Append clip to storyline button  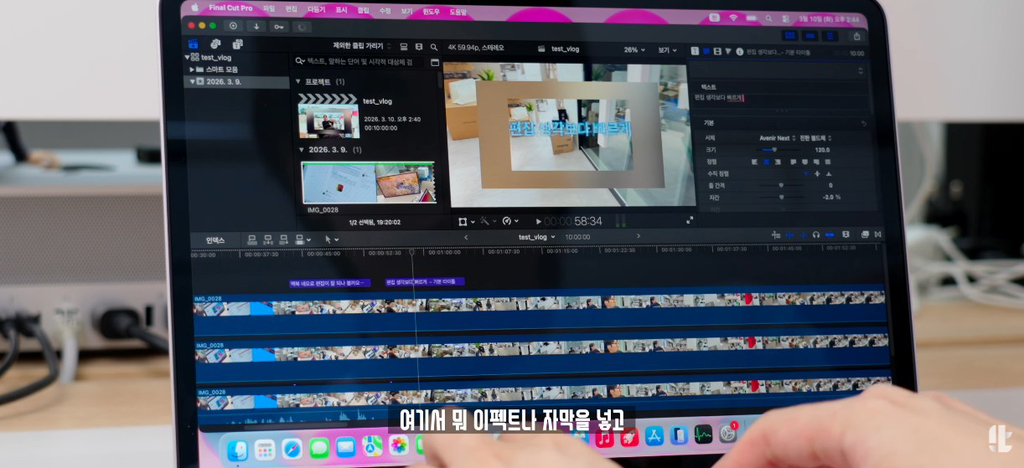[284, 240]
